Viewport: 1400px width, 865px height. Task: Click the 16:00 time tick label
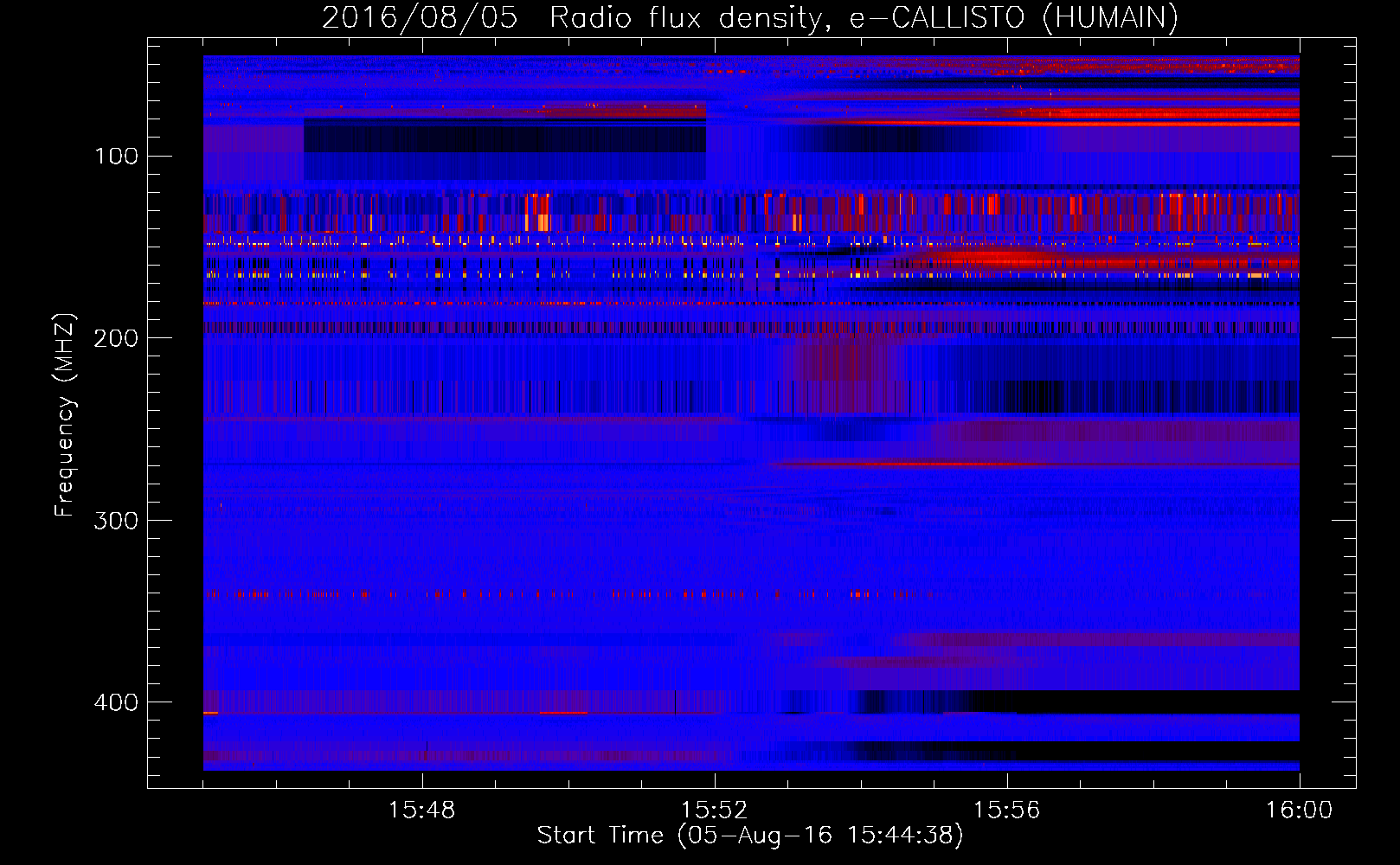pos(1299,811)
